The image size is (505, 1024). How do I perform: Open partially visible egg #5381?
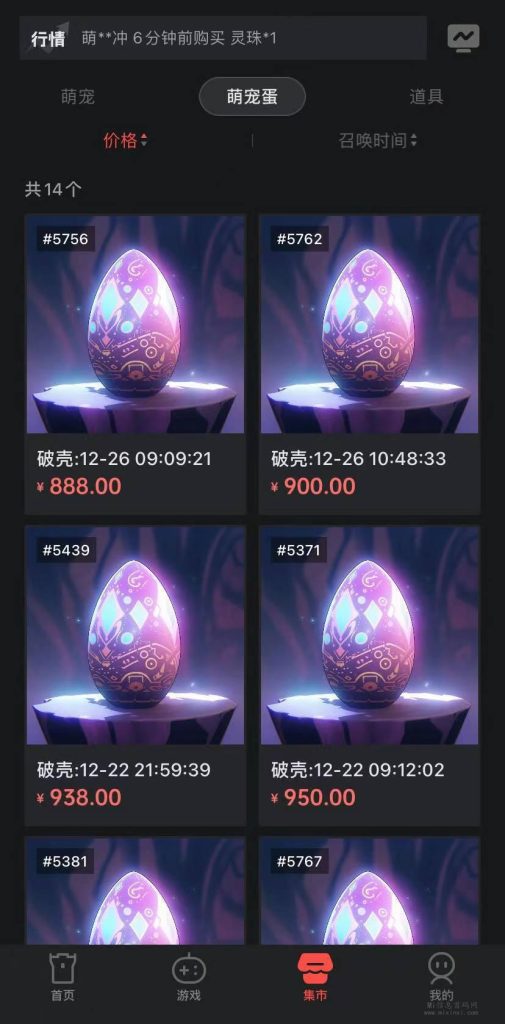click(x=135, y=891)
